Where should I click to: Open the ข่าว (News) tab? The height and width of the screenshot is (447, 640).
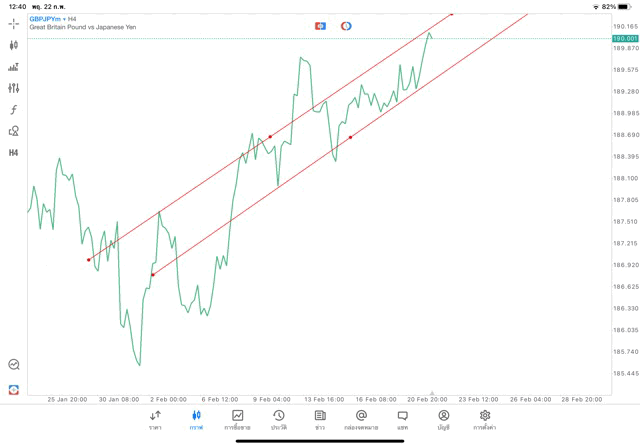[320, 419]
